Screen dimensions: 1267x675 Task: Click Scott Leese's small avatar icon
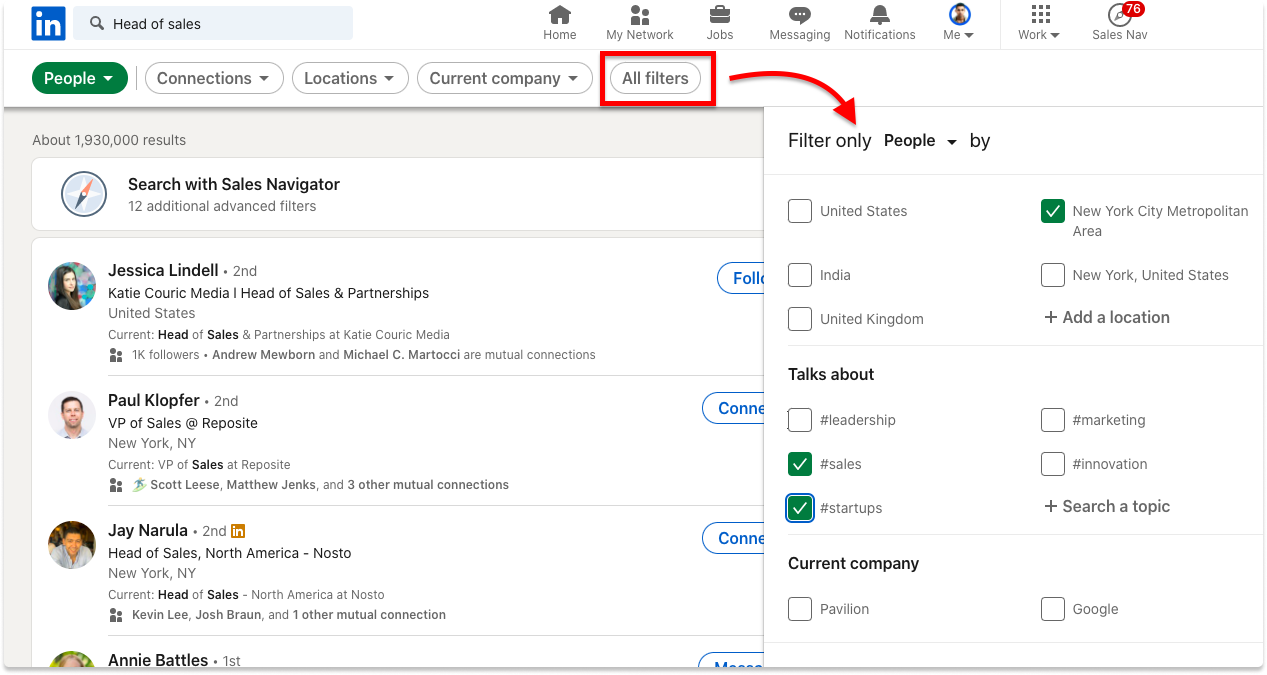pos(139,485)
